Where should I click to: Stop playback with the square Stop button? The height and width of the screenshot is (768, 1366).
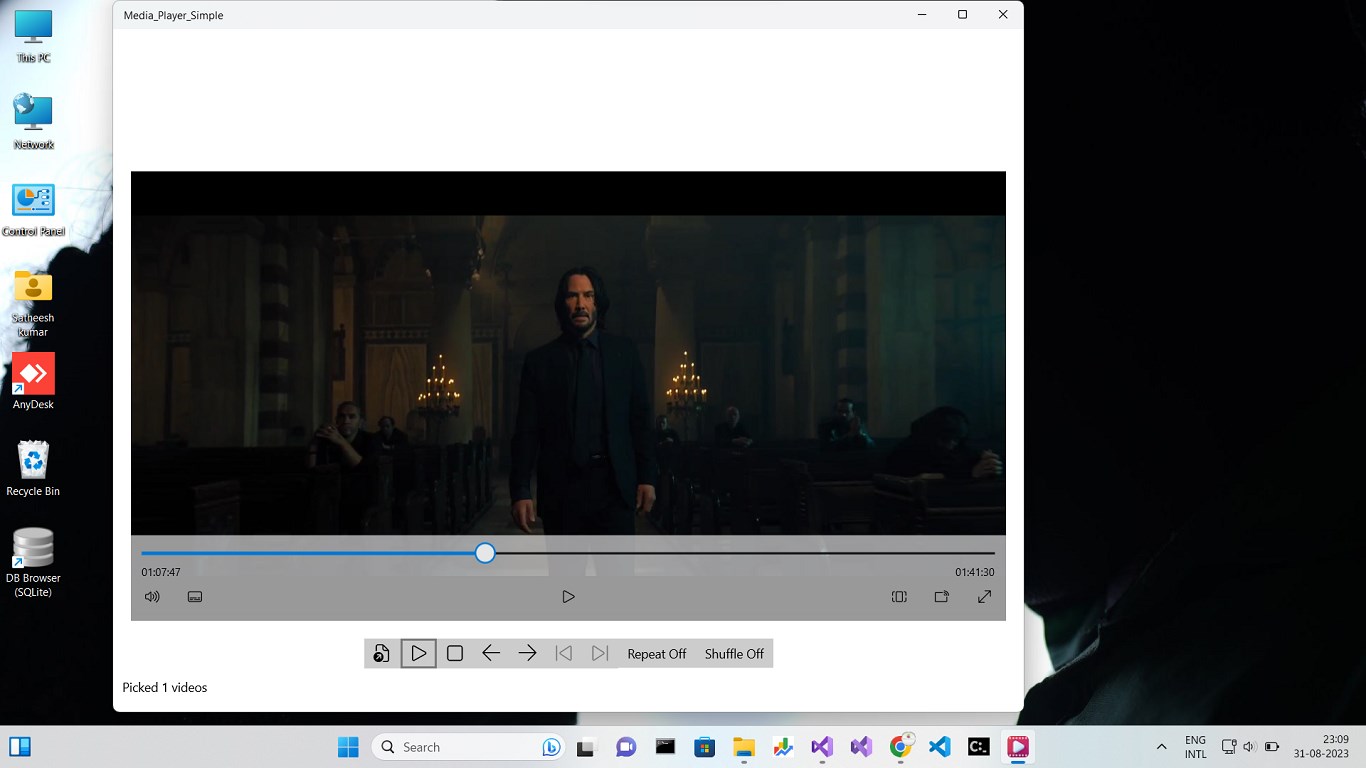click(455, 654)
